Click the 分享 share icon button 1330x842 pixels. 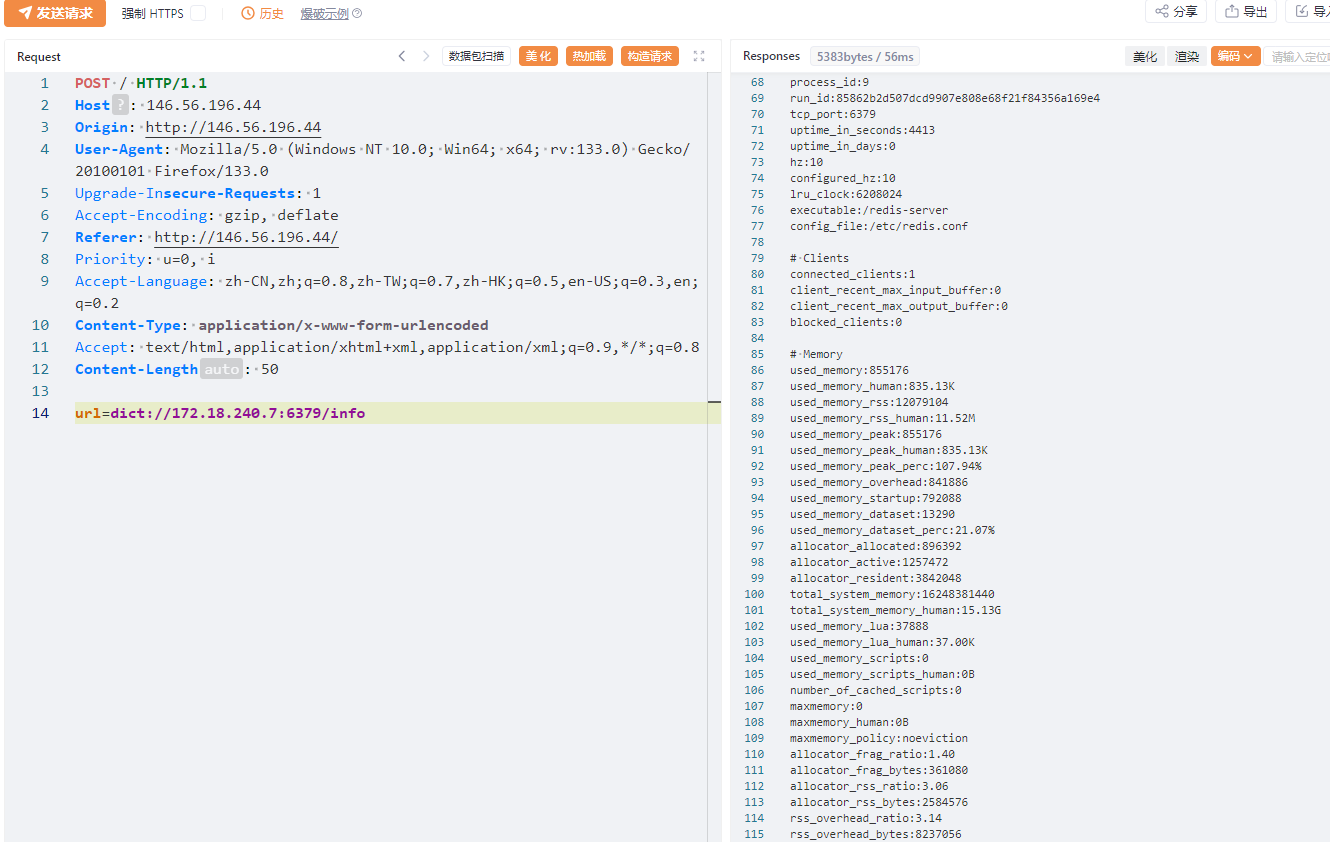click(x=1176, y=12)
